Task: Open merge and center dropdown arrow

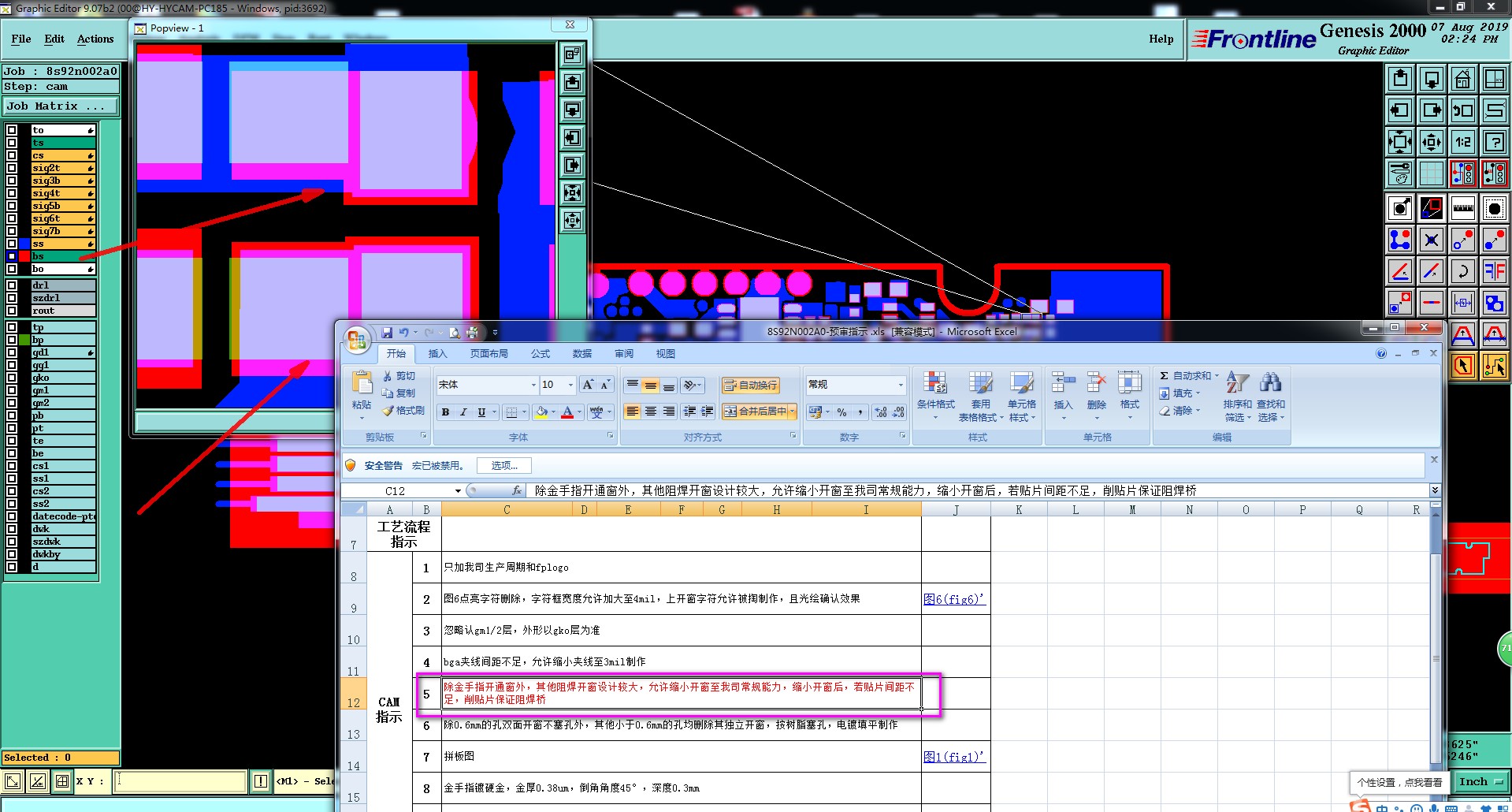Action: [792, 412]
